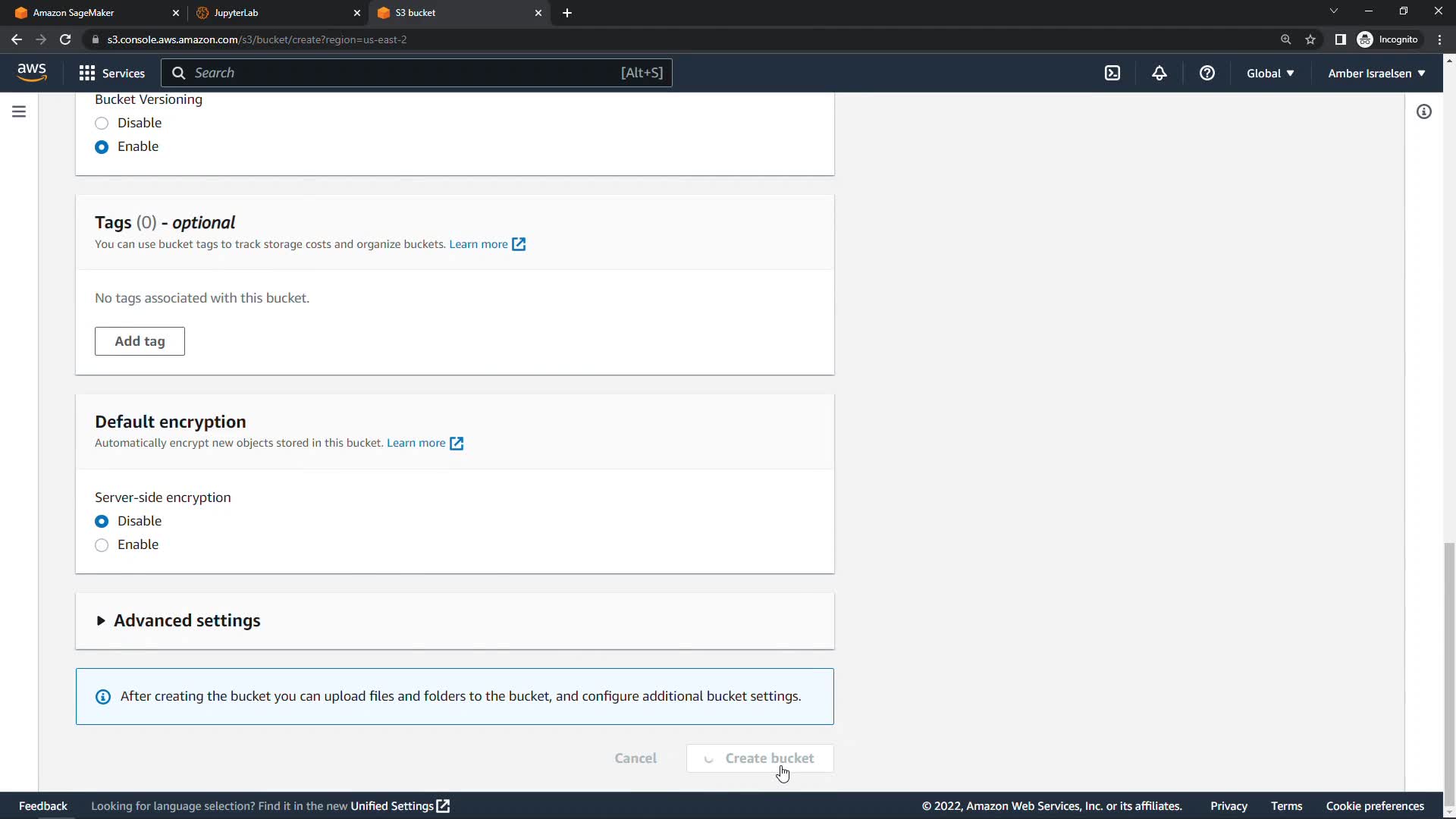Select Enable for Bucket Versioning
The width and height of the screenshot is (1456, 819).
tap(102, 147)
